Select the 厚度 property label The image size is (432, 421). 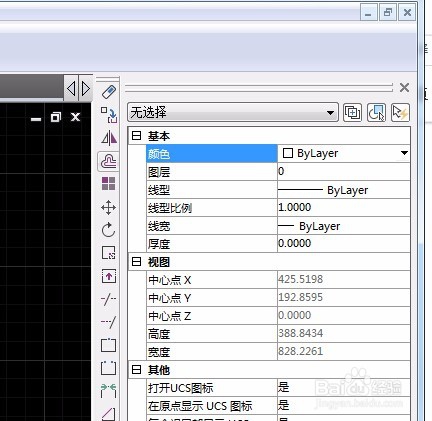coord(159,244)
